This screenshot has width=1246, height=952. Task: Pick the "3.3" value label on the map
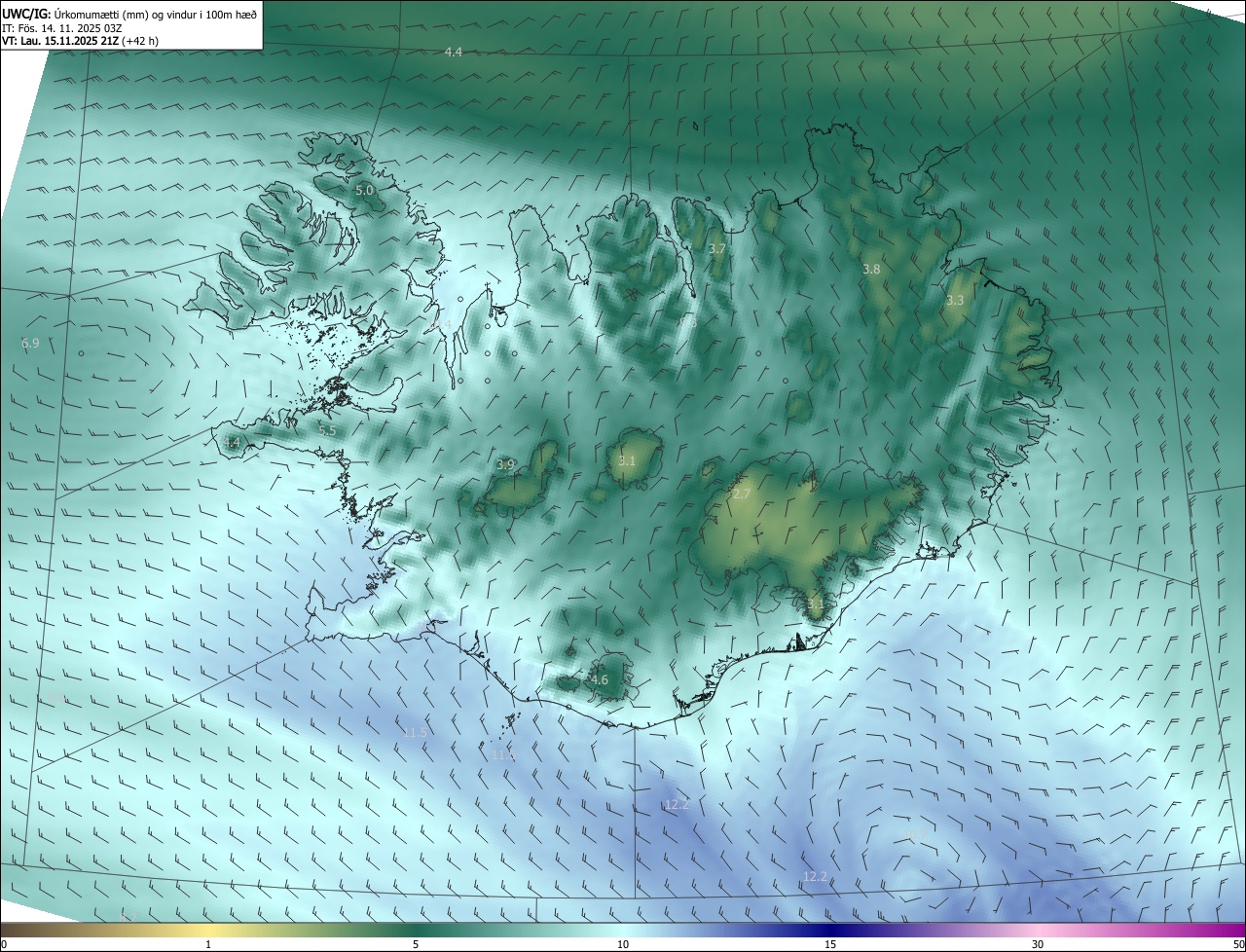955,301
